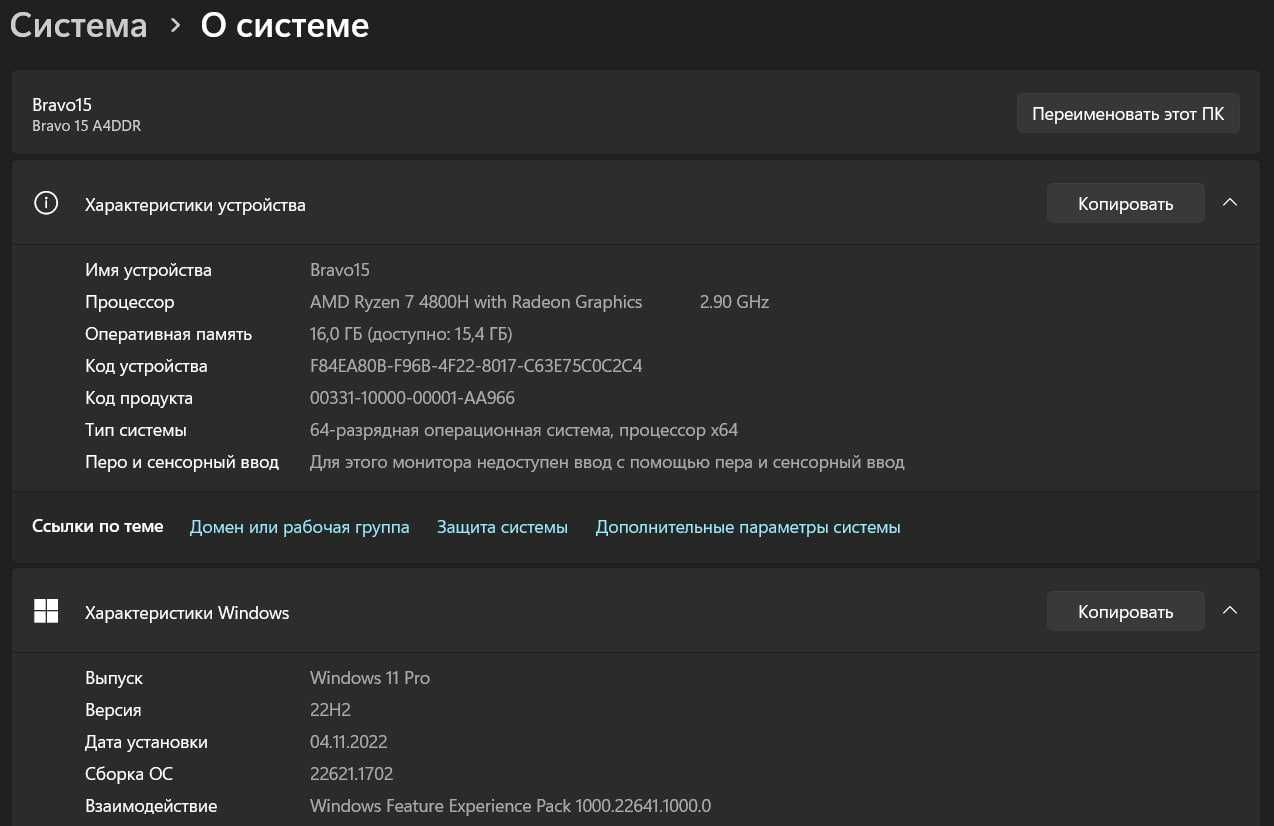Click the 22H2 version value
This screenshot has width=1274, height=826.
(330, 710)
